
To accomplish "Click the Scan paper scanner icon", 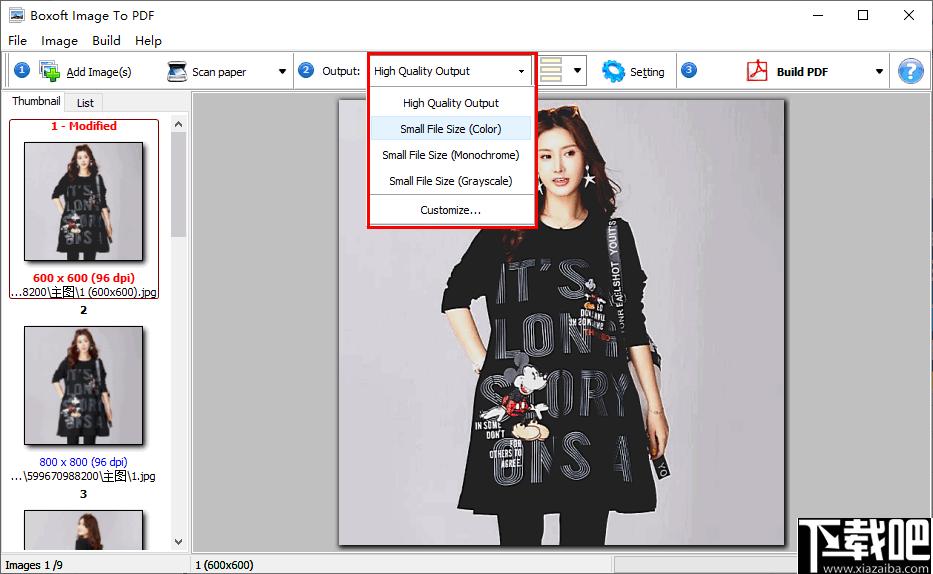I will click(177, 71).
